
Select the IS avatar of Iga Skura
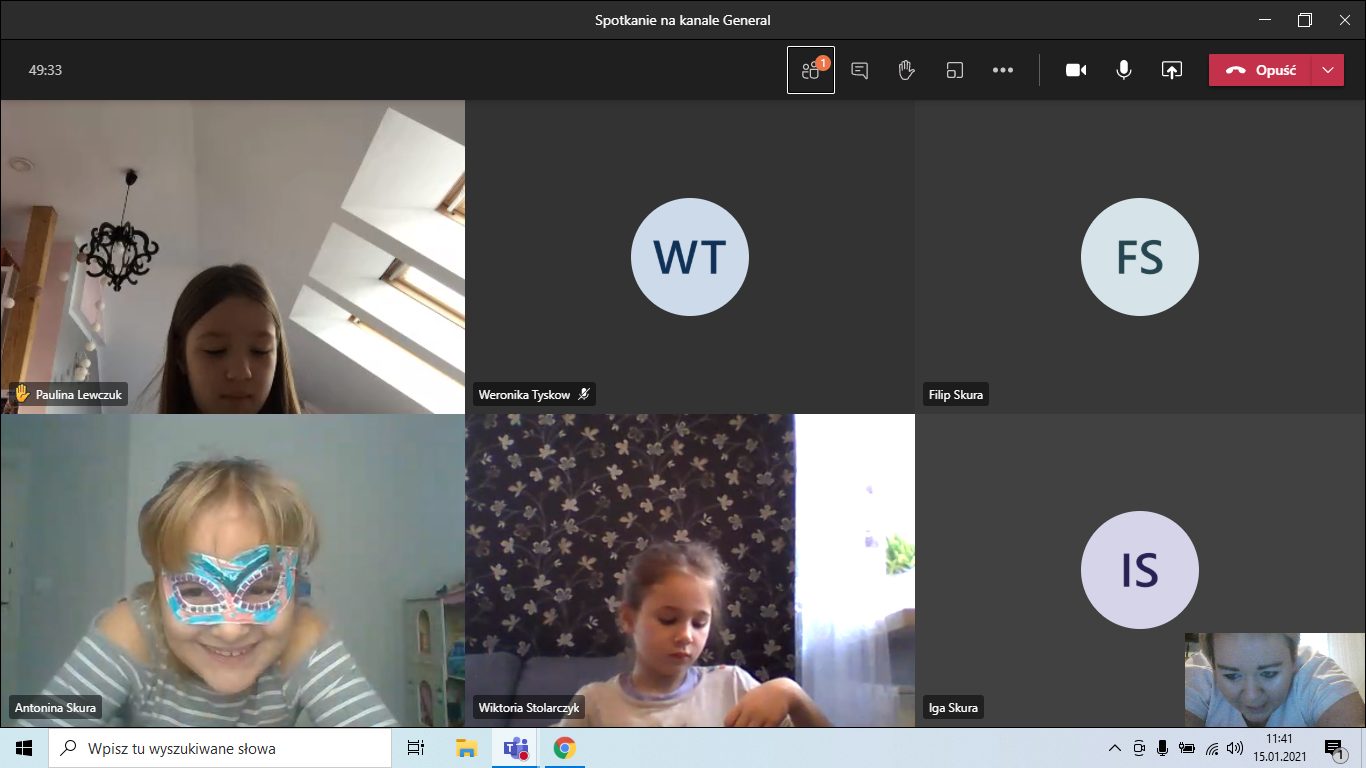1140,570
